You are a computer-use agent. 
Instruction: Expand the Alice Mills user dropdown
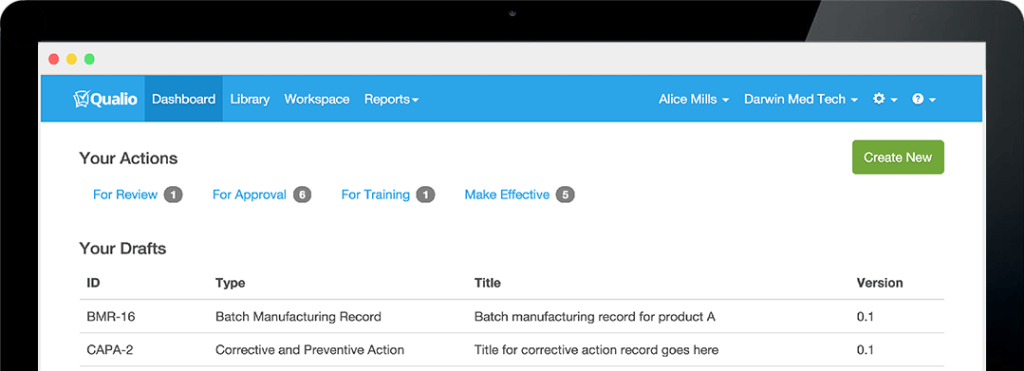pos(694,99)
